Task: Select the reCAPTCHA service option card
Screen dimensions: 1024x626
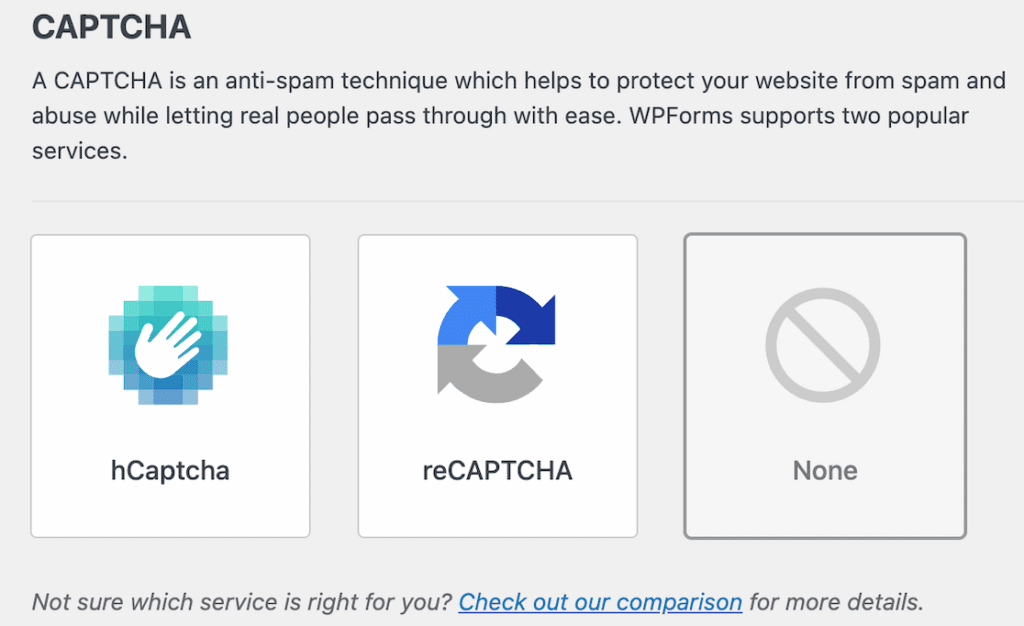Action: click(x=497, y=386)
